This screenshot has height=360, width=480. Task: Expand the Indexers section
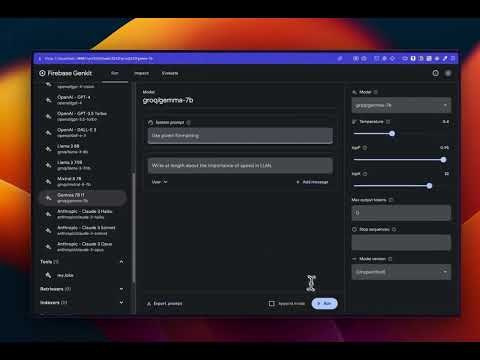tap(121, 303)
